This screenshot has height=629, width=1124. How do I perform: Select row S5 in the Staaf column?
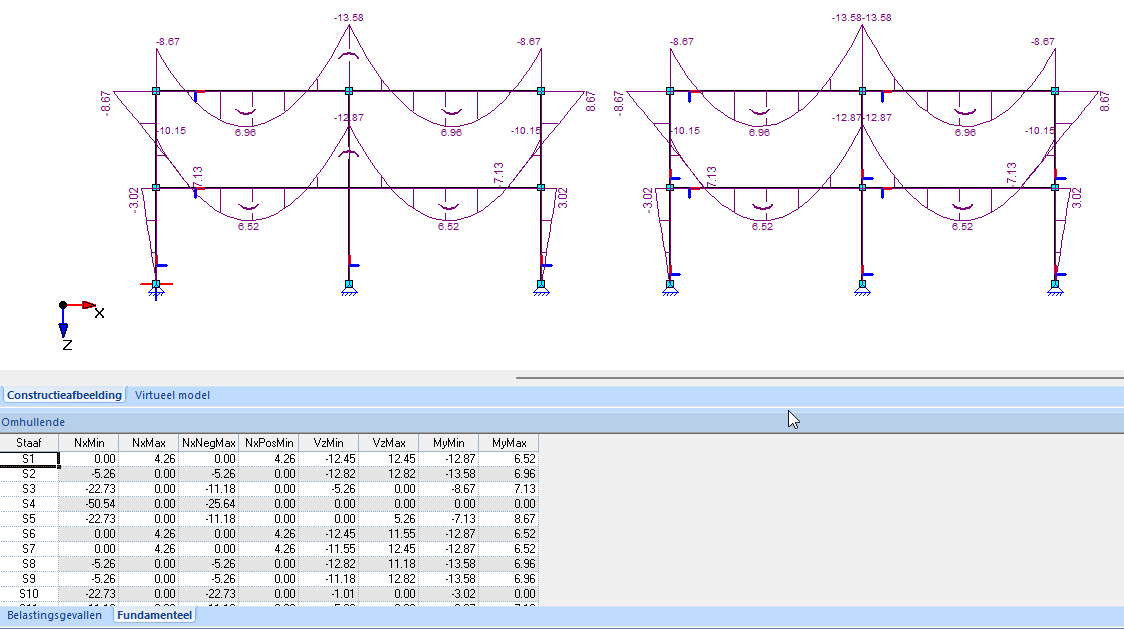29,519
